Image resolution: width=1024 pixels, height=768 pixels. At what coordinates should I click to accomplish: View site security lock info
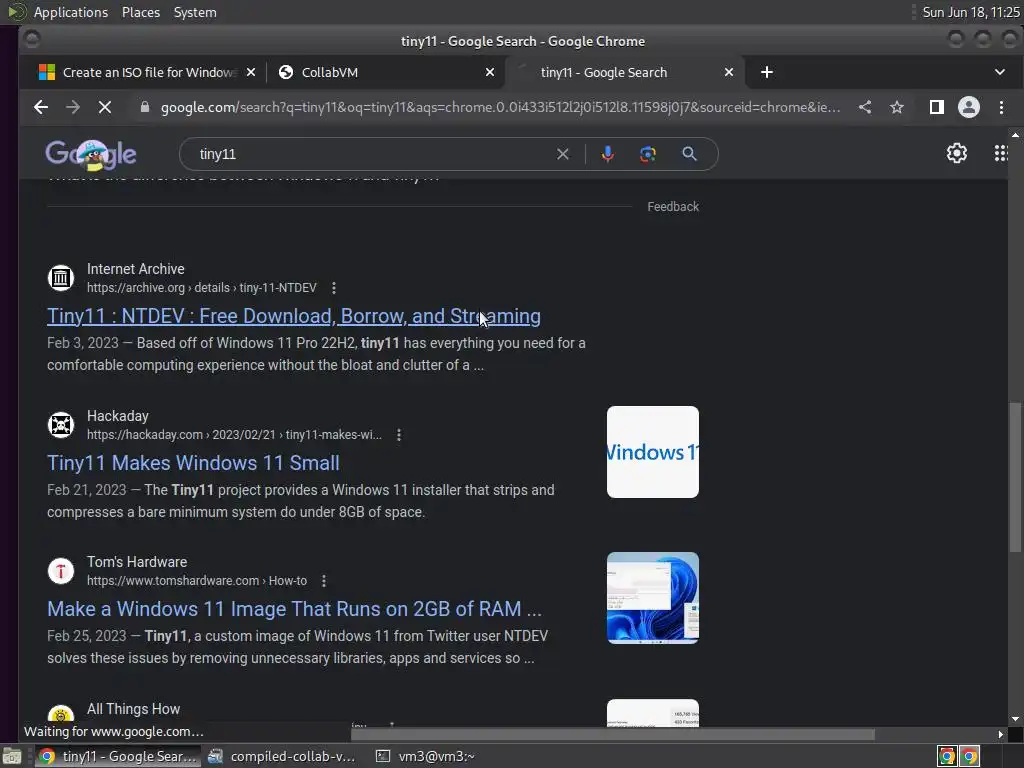(x=145, y=107)
